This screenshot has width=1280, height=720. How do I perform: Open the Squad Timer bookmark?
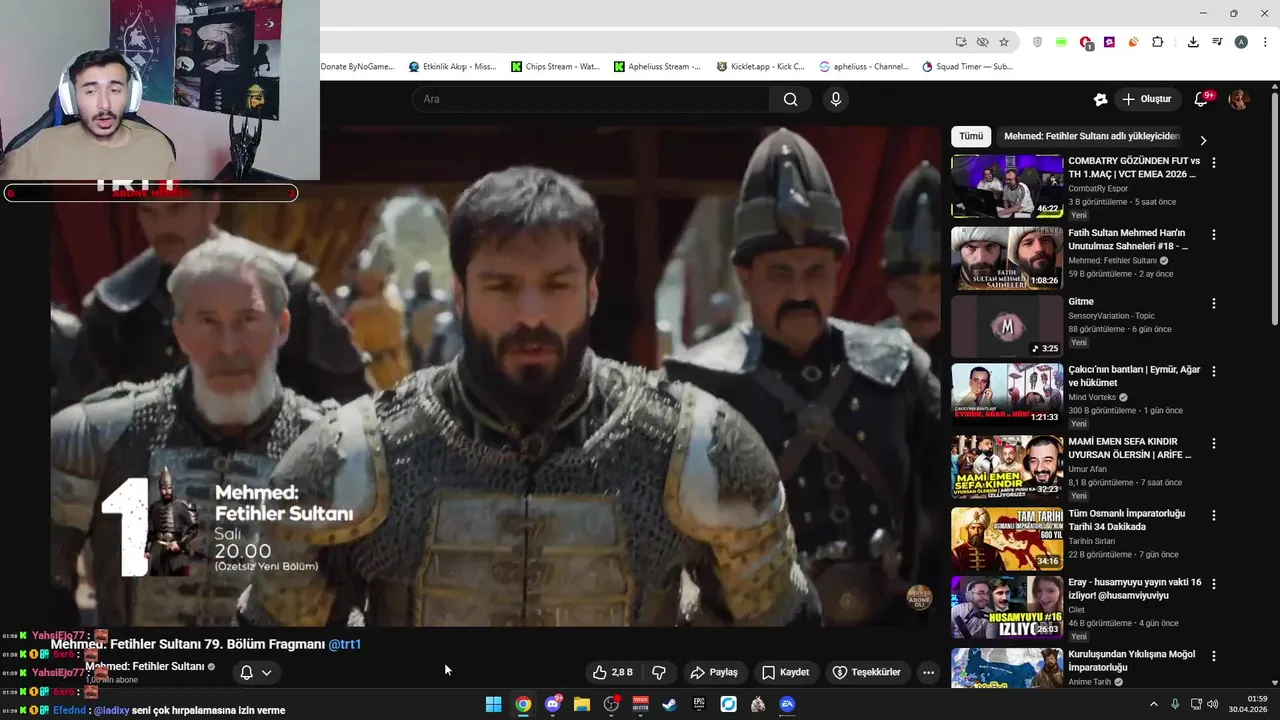coord(967,67)
